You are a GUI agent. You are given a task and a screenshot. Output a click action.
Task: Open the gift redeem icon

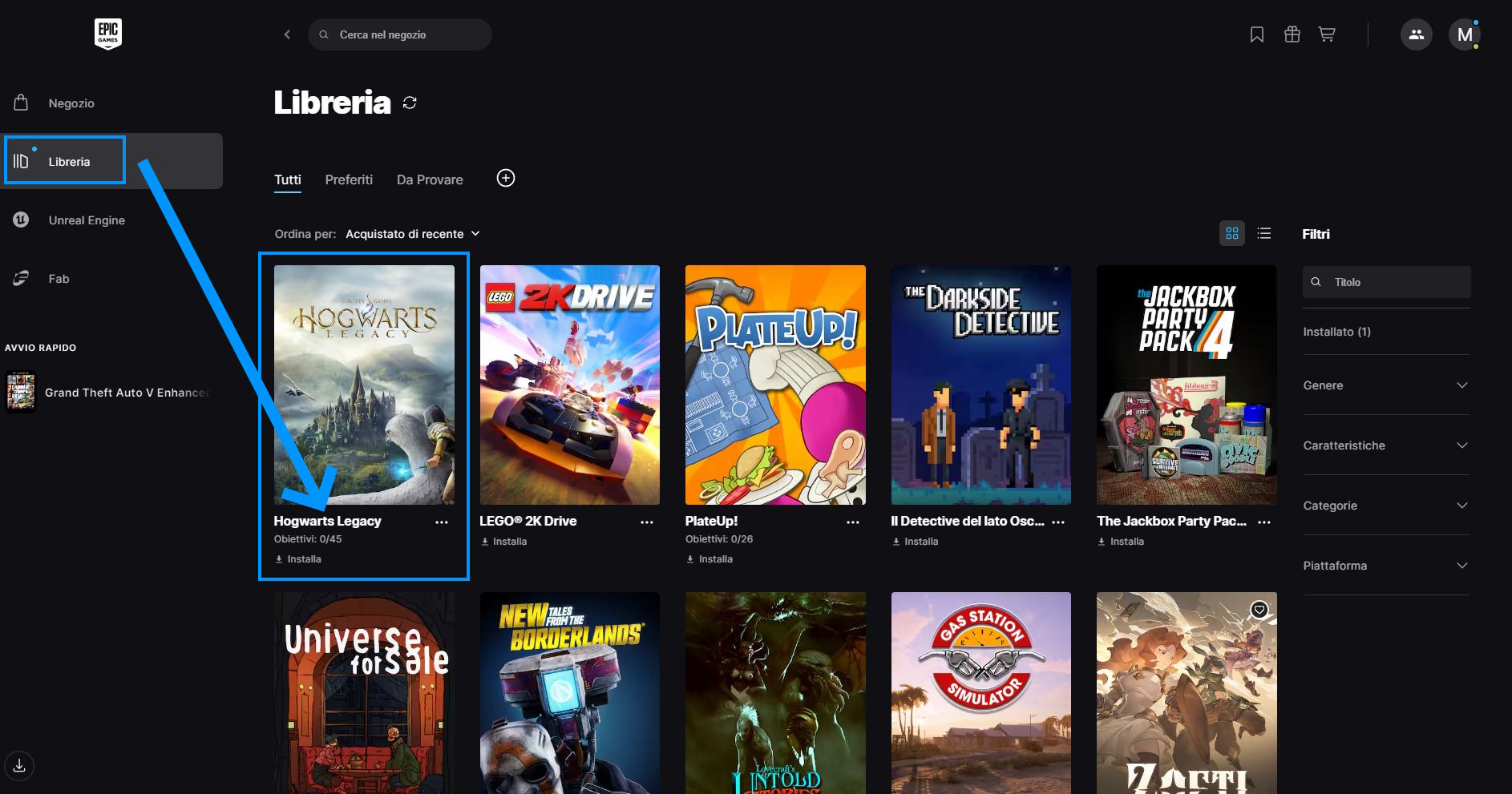coord(1292,34)
